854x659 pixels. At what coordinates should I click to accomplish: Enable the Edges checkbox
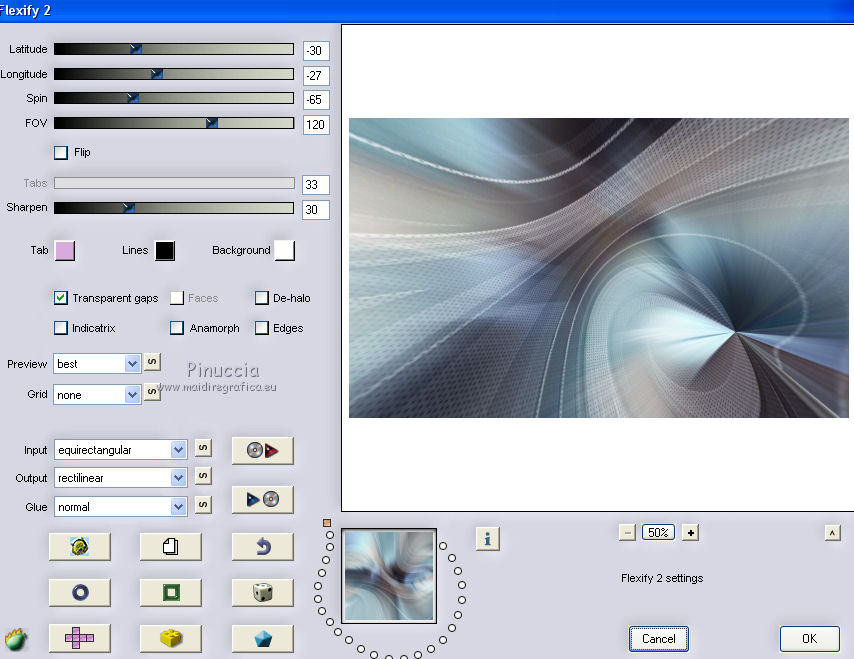point(262,328)
